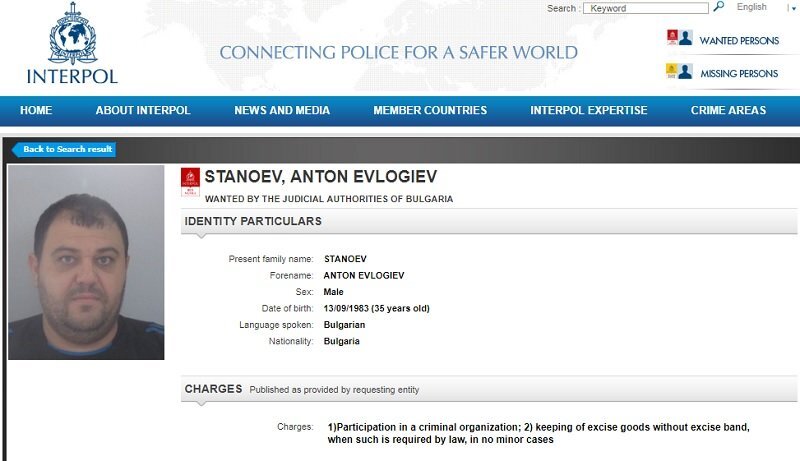Viewport: 800px width, 461px height.
Task: Click the INTERPOL globe logo
Action: click(x=72, y=34)
